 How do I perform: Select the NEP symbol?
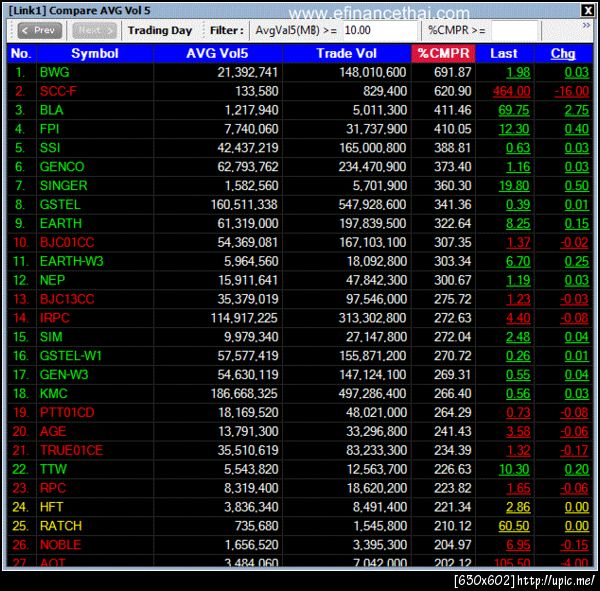[x=52, y=280]
